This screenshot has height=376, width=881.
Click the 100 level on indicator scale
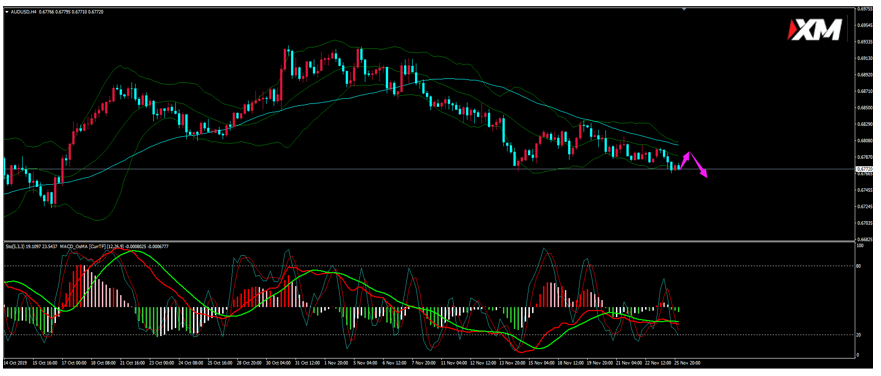860,246
